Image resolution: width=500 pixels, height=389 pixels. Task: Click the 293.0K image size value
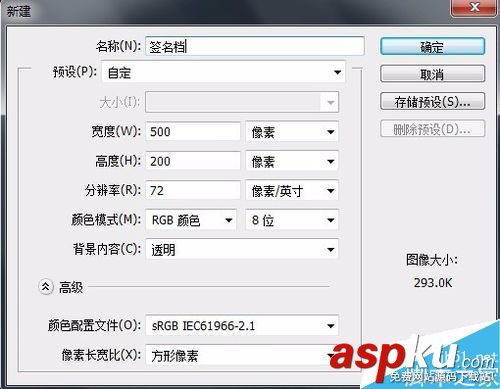[x=433, y=283]
